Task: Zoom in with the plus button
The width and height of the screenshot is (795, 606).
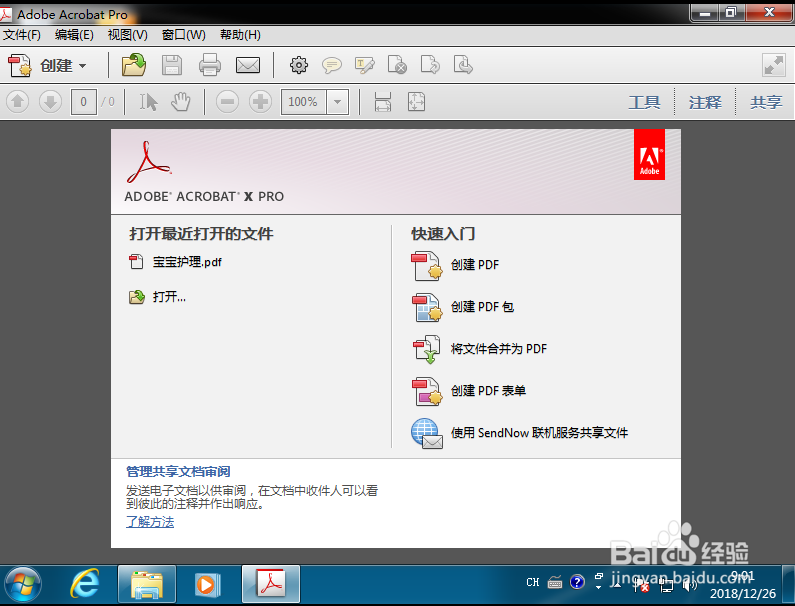Action: (261, 102)
